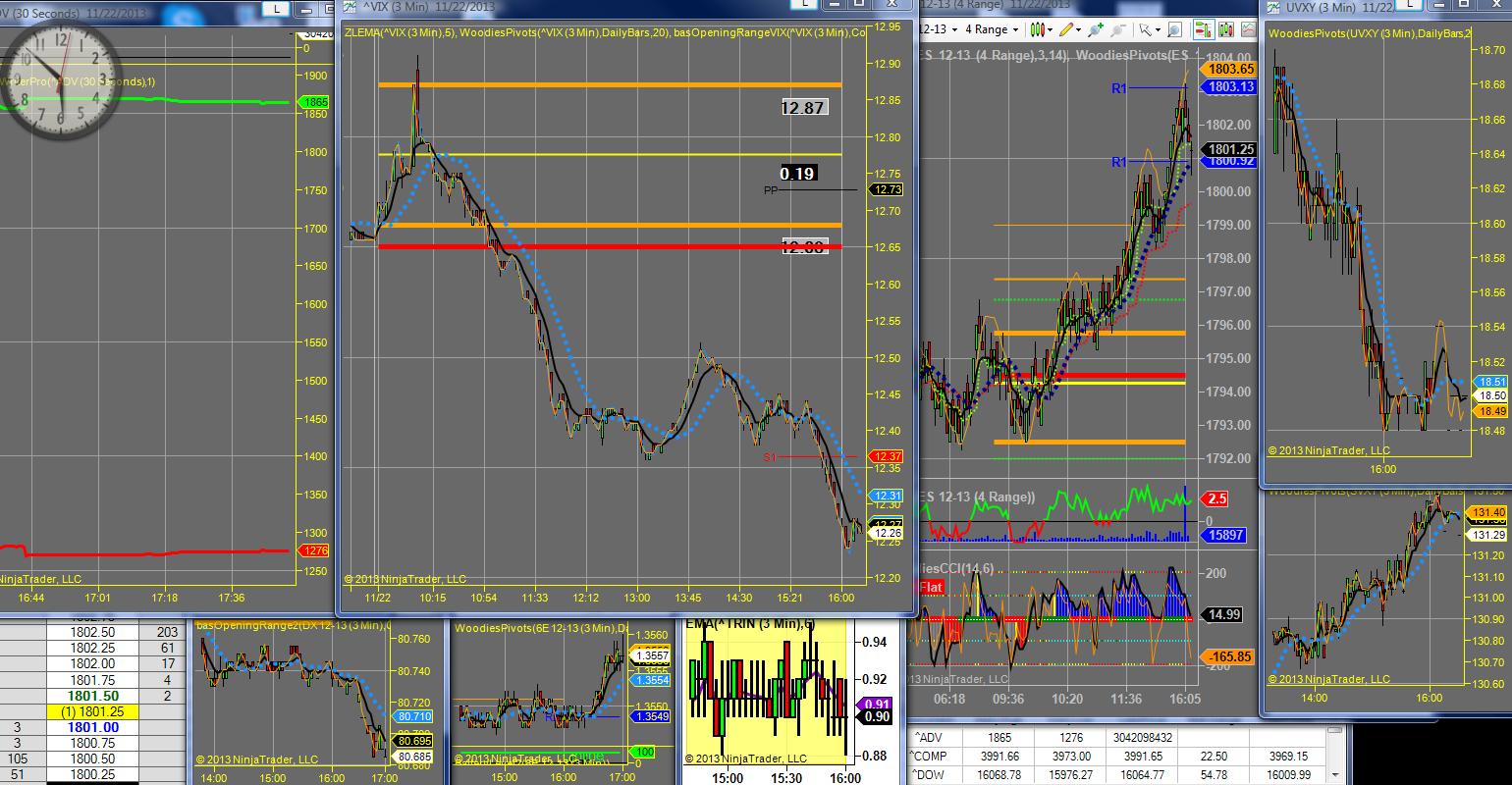Click the 1801.00 price row in ladder

coord(95,727)
